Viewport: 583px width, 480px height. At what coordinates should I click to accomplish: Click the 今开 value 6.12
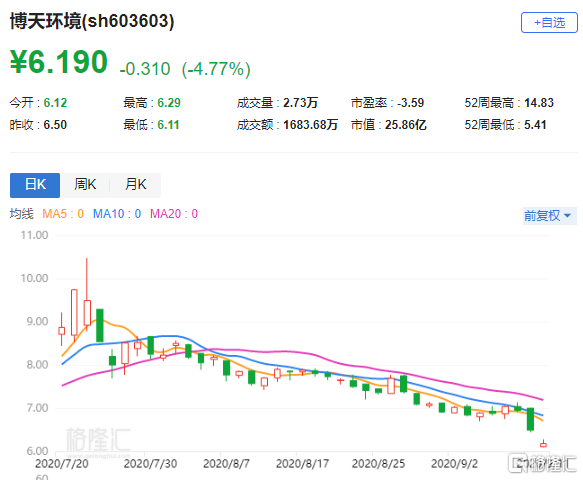coord(55,103)
